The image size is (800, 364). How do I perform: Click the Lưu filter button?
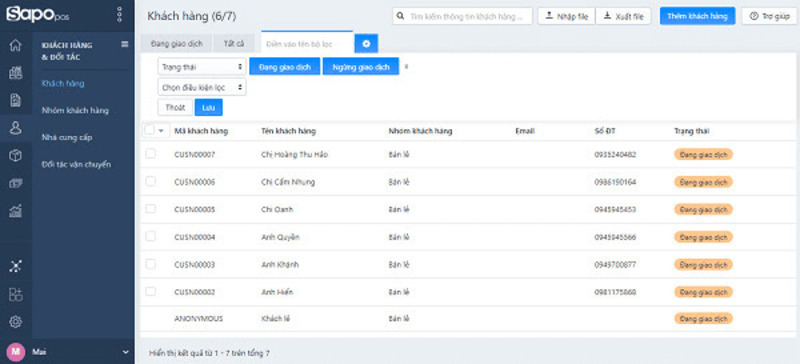pos(209,107)
